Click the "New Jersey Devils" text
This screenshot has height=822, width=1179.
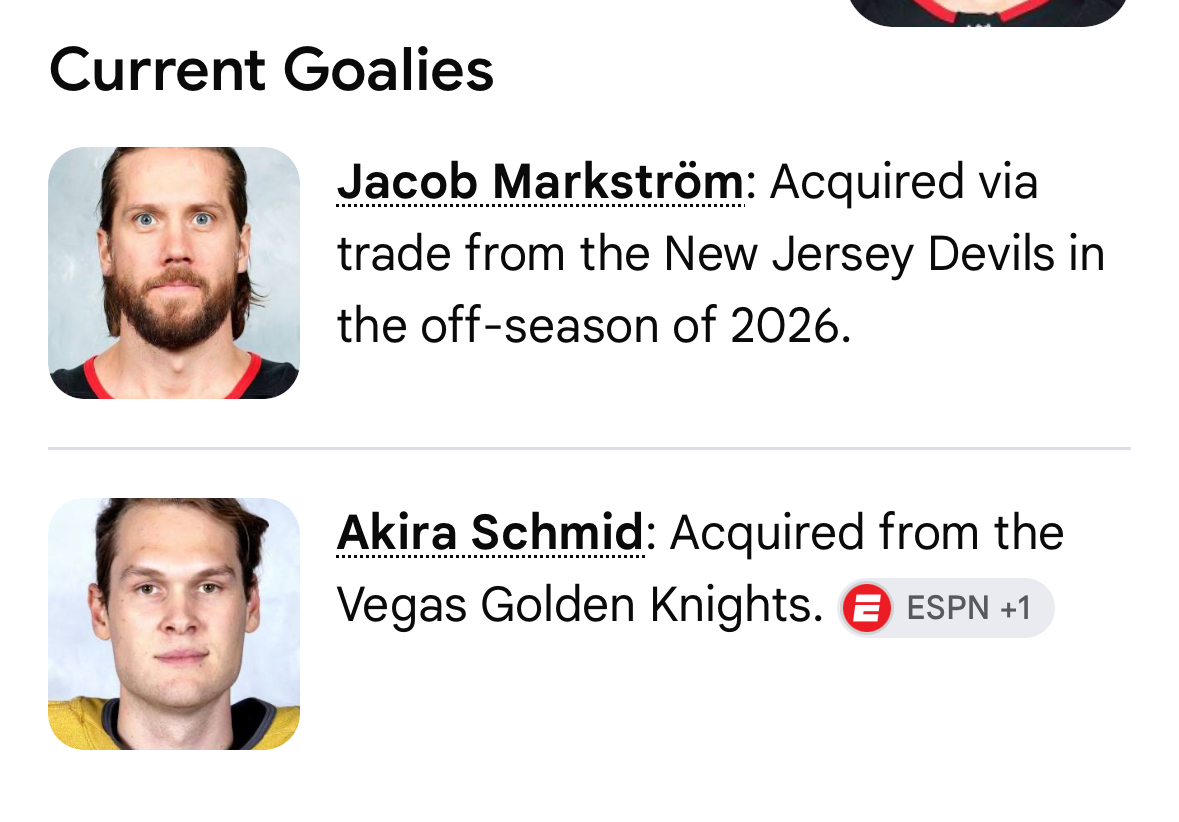(x=884, y=254)
